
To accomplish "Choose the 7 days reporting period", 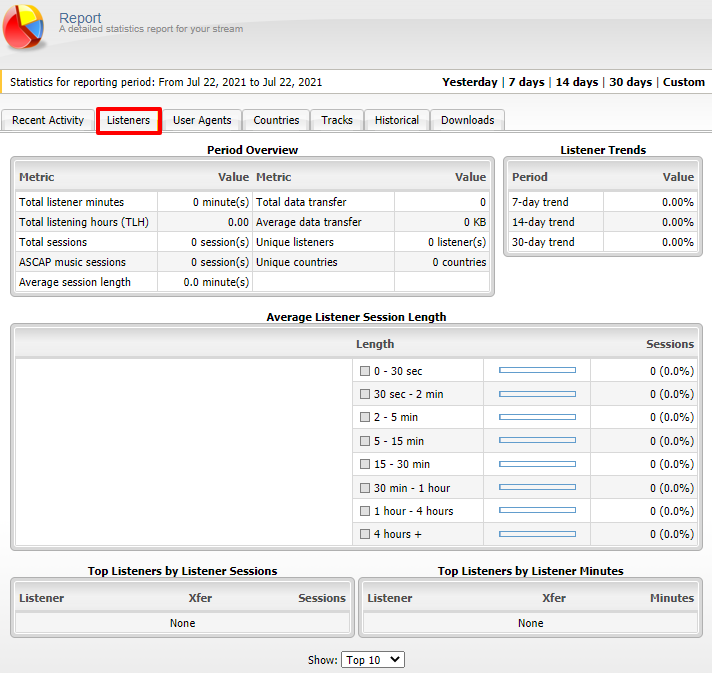I will (526, 82).
